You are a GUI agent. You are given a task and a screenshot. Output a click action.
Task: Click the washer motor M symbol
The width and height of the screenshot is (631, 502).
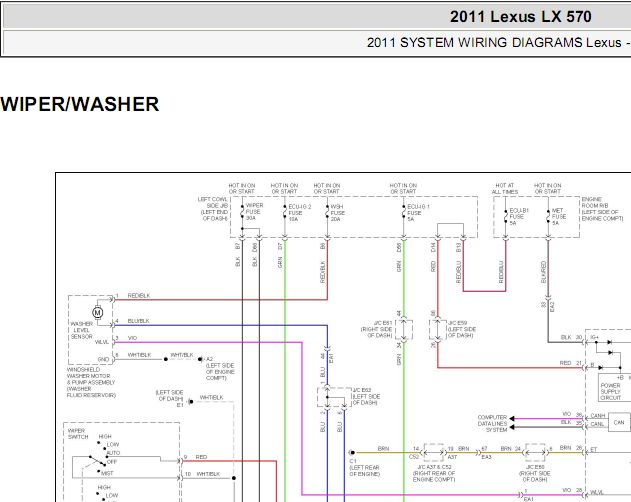pyautogui.click(x=97, y=312)
